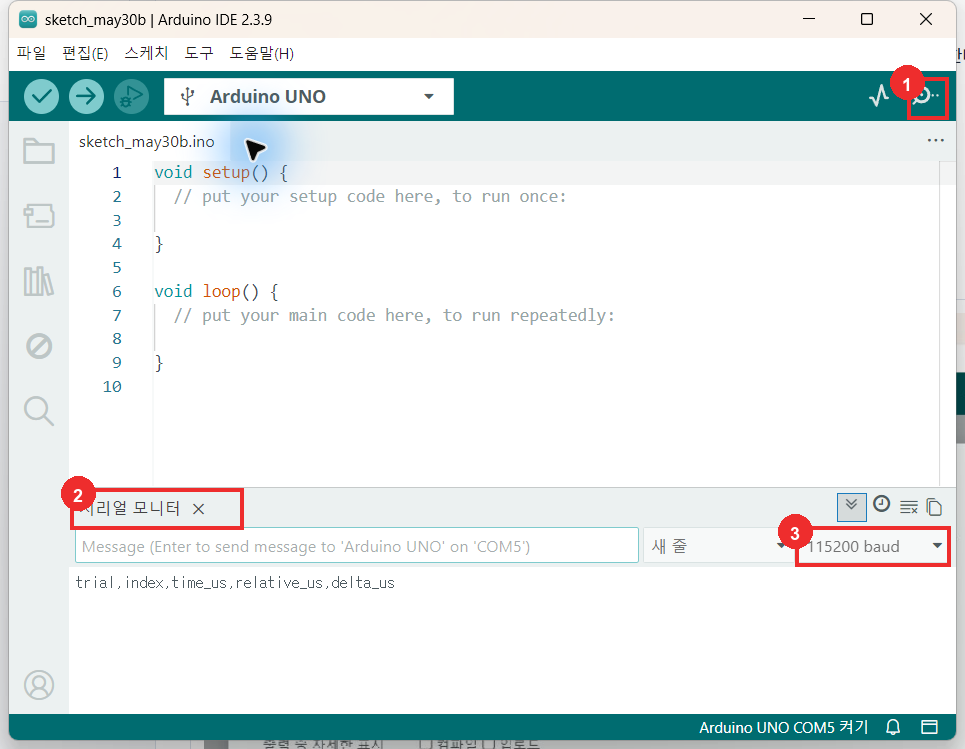Open the Search sidebar magnifier icon

[39, 411]
